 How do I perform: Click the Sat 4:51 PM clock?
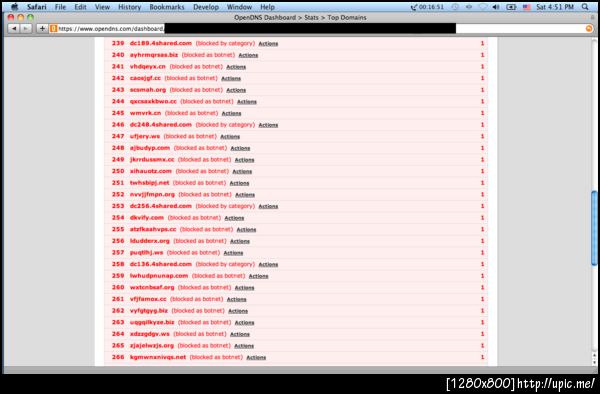click(x=555, y=7)
